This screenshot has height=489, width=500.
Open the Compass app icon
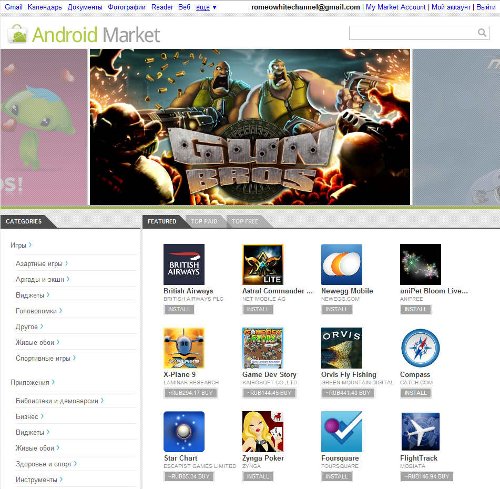click(x=420, y=348)
